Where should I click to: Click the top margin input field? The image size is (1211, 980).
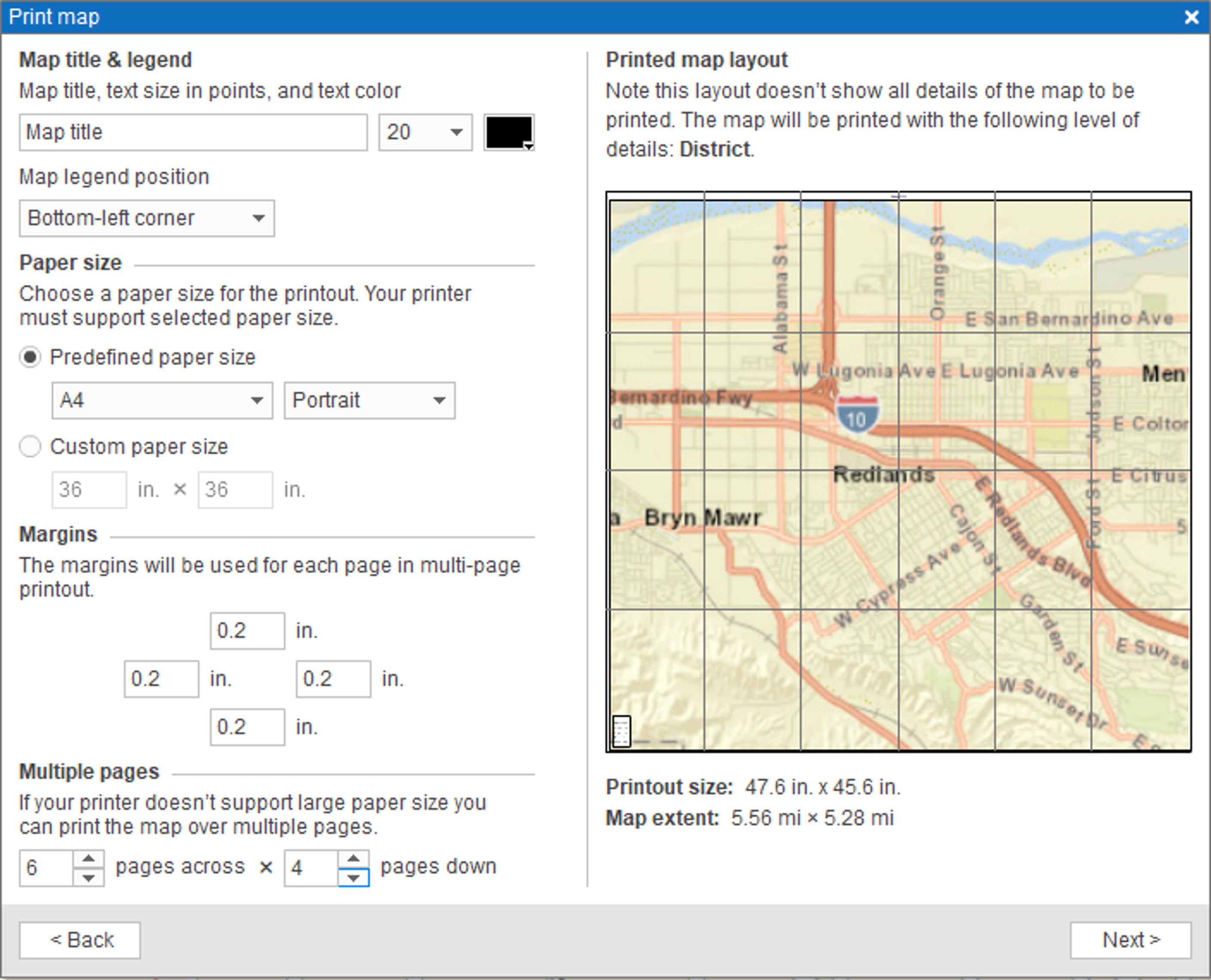click(x=247, y=631)
